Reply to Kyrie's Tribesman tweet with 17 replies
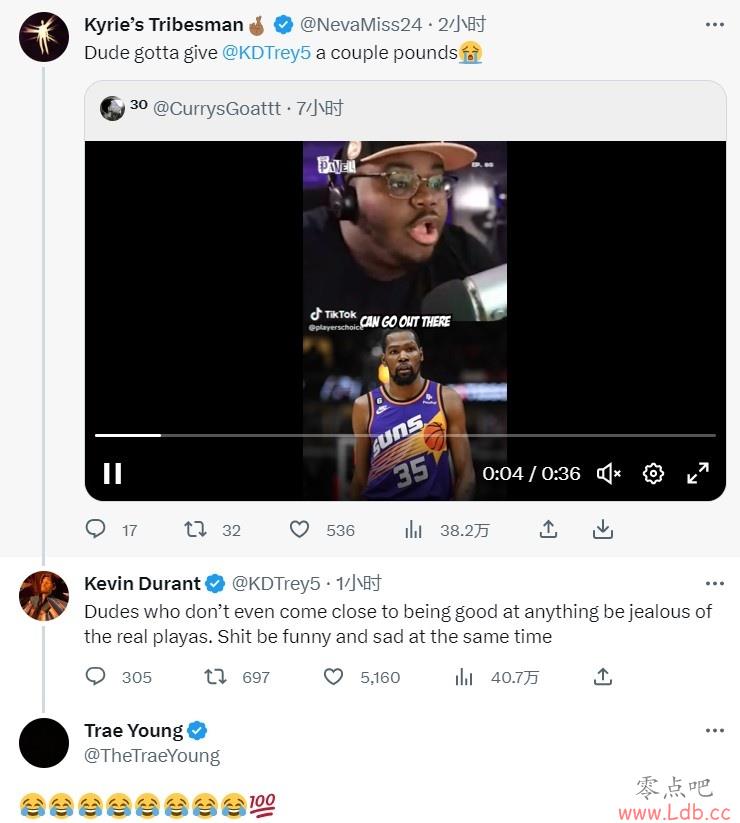 pyautogui.click(x=96, y=529)
